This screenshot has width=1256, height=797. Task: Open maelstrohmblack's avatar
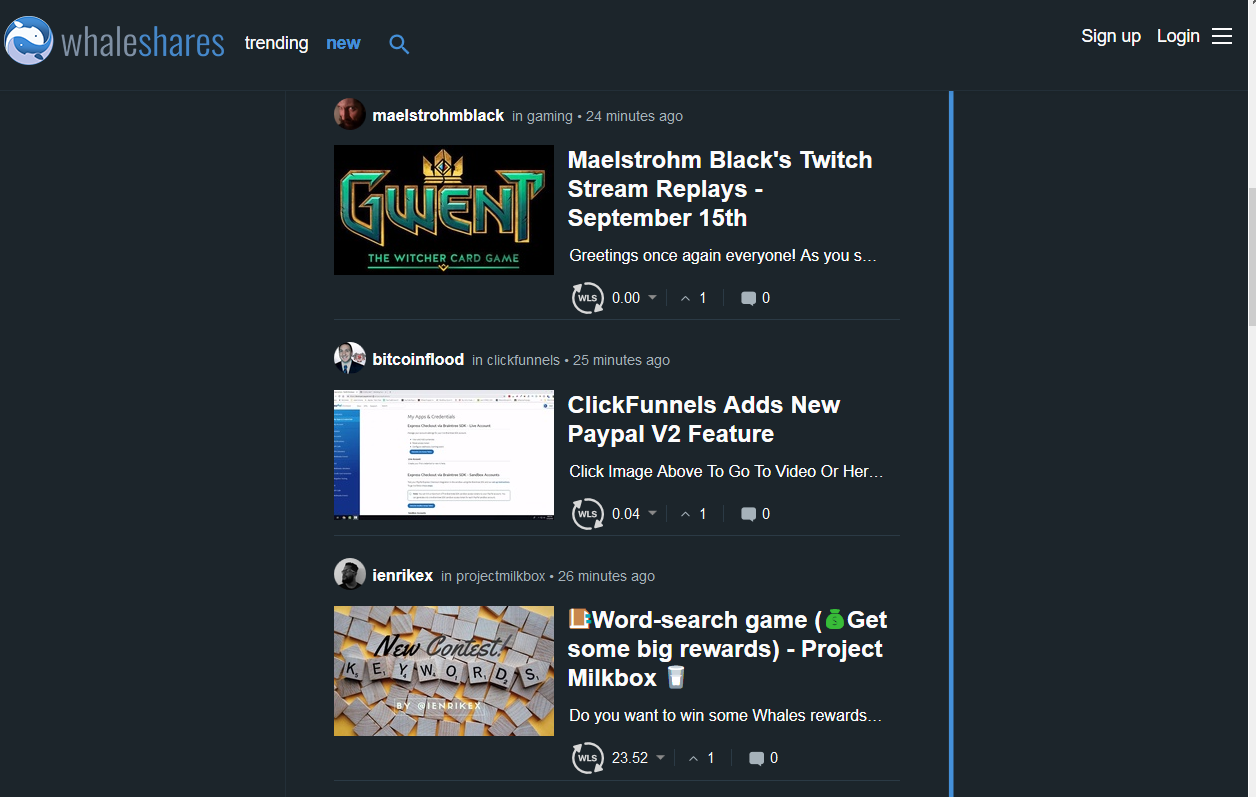[x=350, y=114]
